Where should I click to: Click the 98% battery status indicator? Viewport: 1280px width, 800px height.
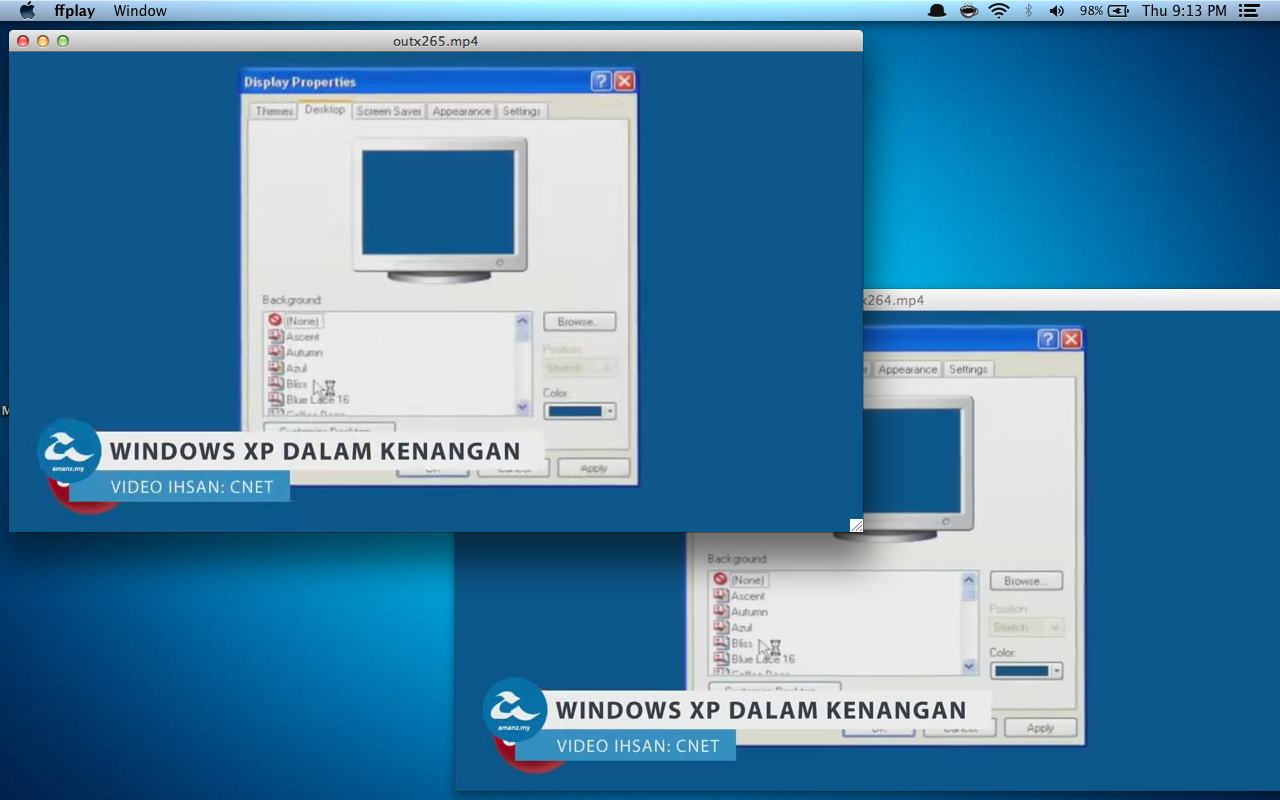point(1103,11)
